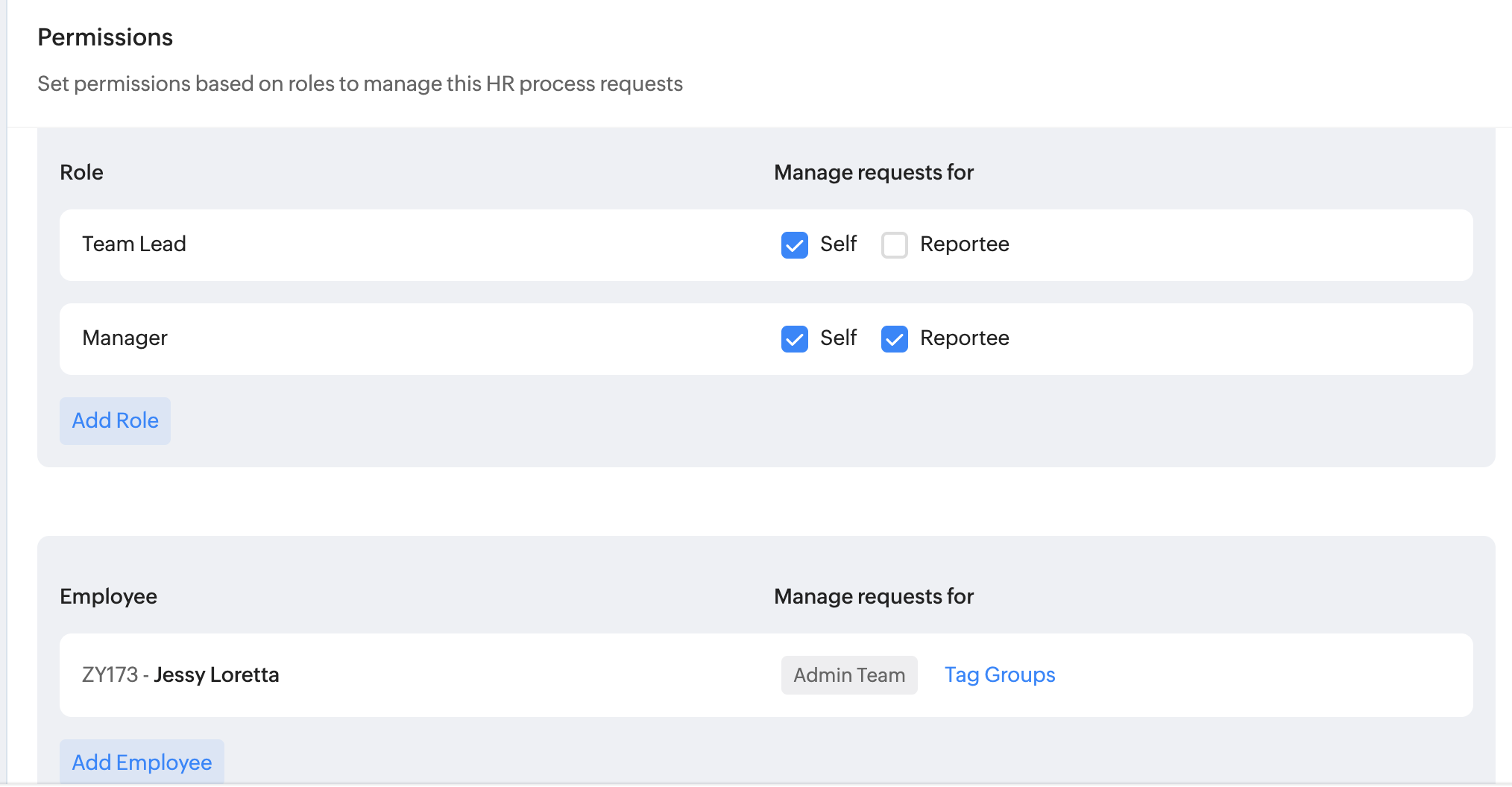The width and height of the screenshot is (1512, 787).
Task: Click Manage requests for header in Employee section
Action: (873, 597)
